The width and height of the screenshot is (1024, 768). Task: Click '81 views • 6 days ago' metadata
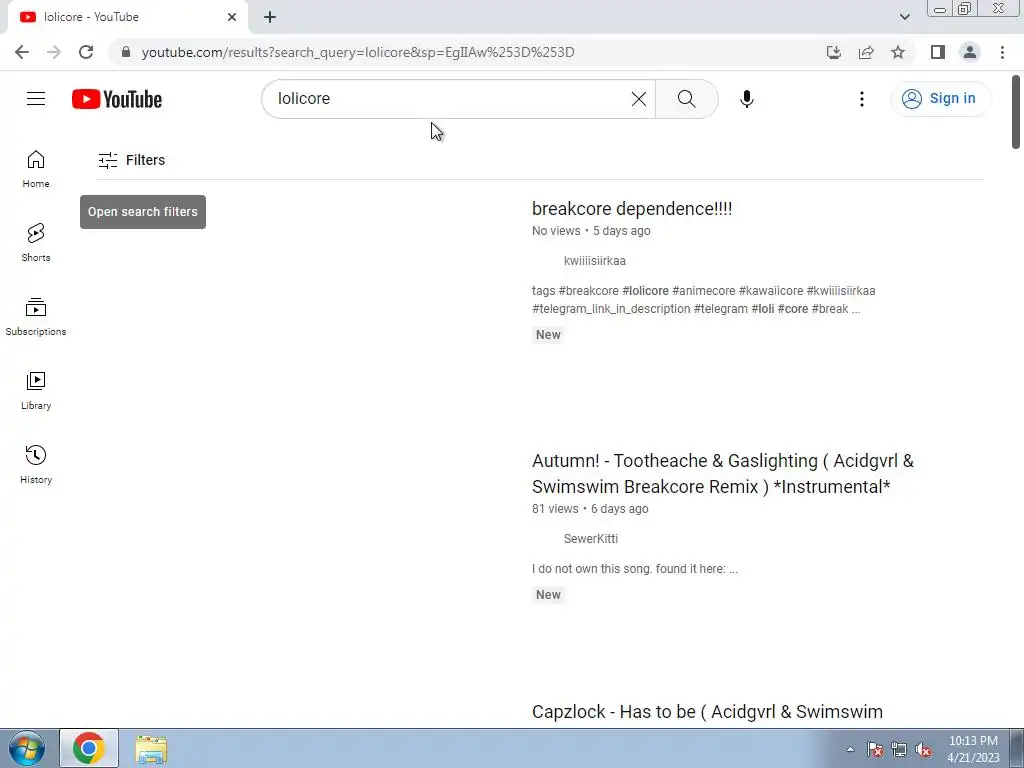coord(590,509)
